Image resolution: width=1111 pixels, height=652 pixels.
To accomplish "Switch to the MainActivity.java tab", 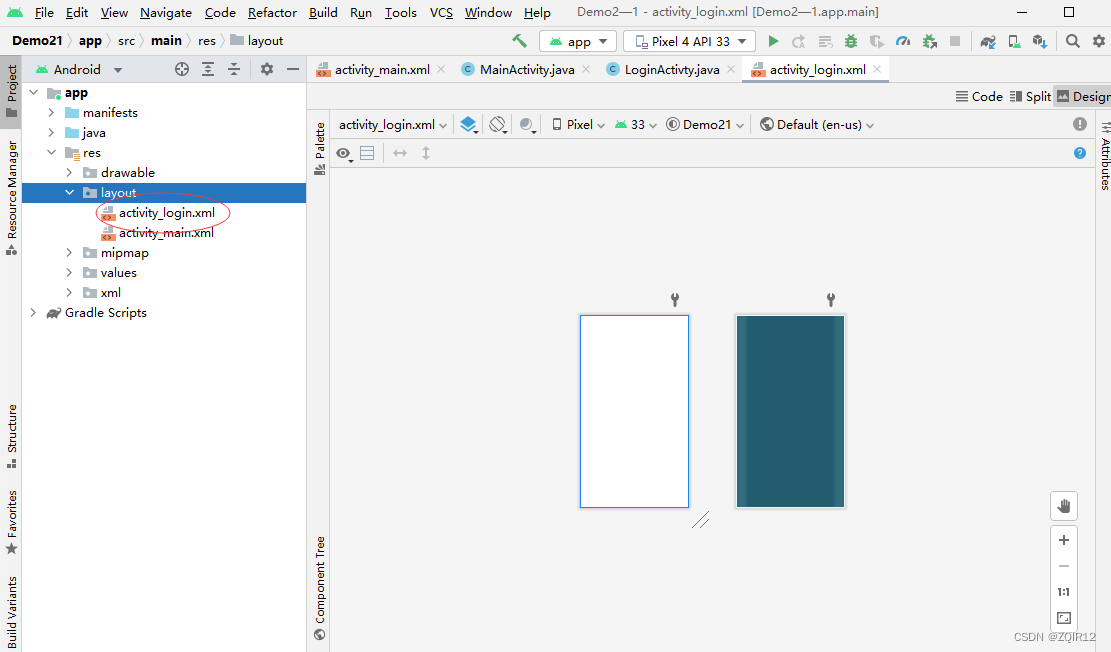I will (526, 69).
